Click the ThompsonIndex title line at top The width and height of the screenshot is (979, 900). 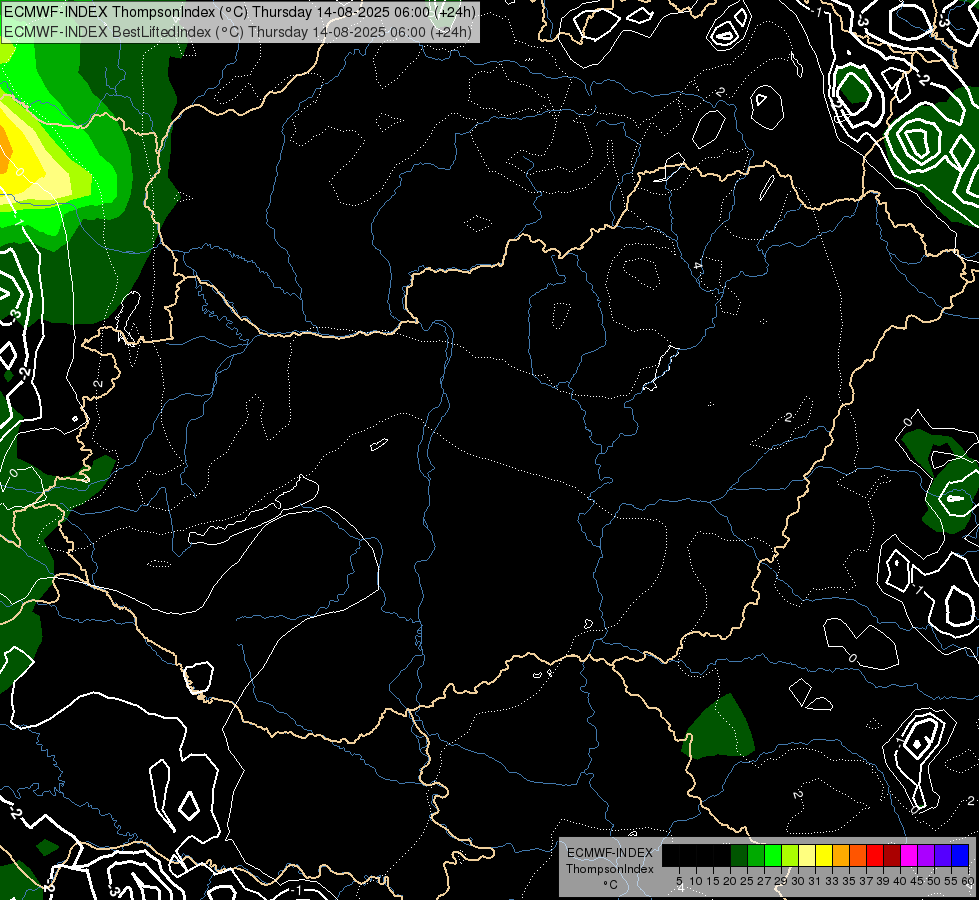click(x=240, y=11)
